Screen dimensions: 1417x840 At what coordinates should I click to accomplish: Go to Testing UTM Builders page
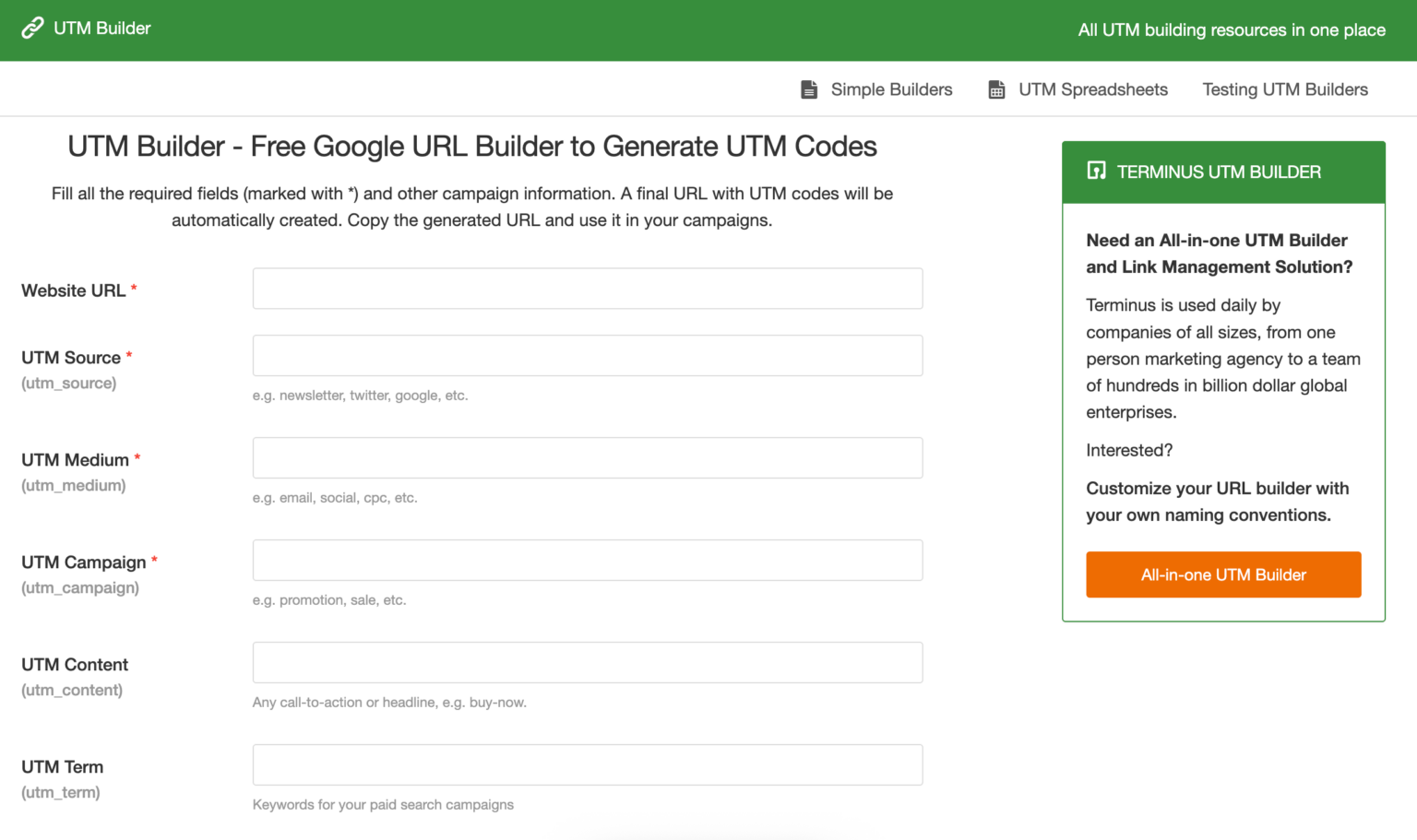tap(1284, 89)
